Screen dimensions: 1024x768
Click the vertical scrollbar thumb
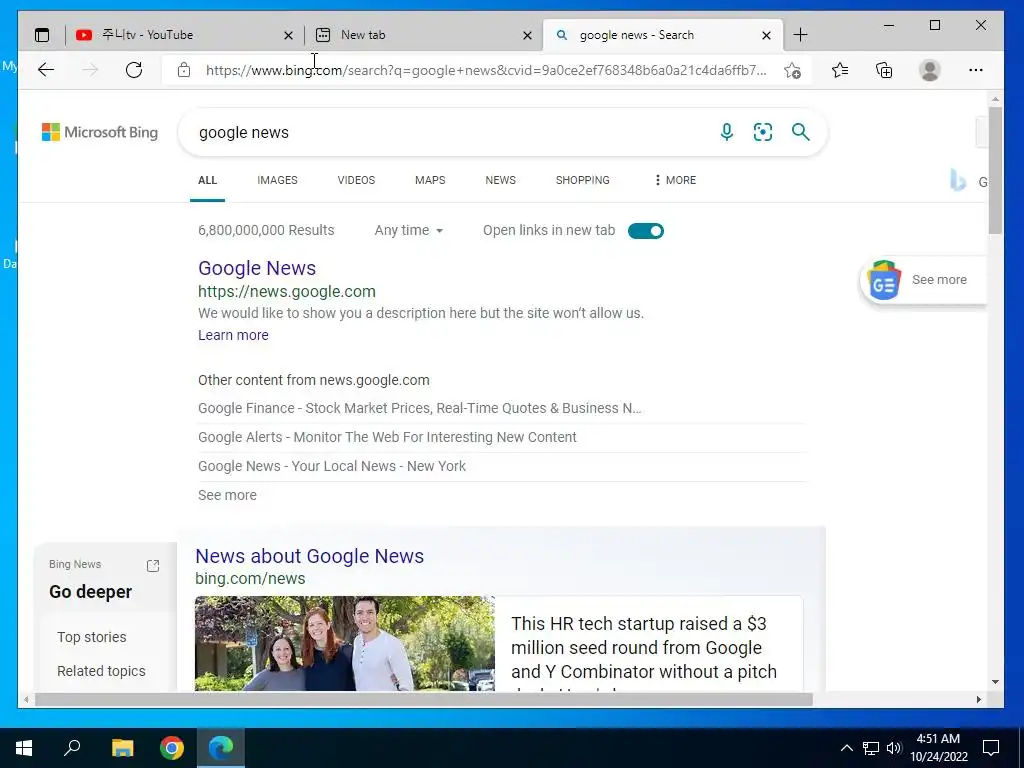tap(995, 170)
